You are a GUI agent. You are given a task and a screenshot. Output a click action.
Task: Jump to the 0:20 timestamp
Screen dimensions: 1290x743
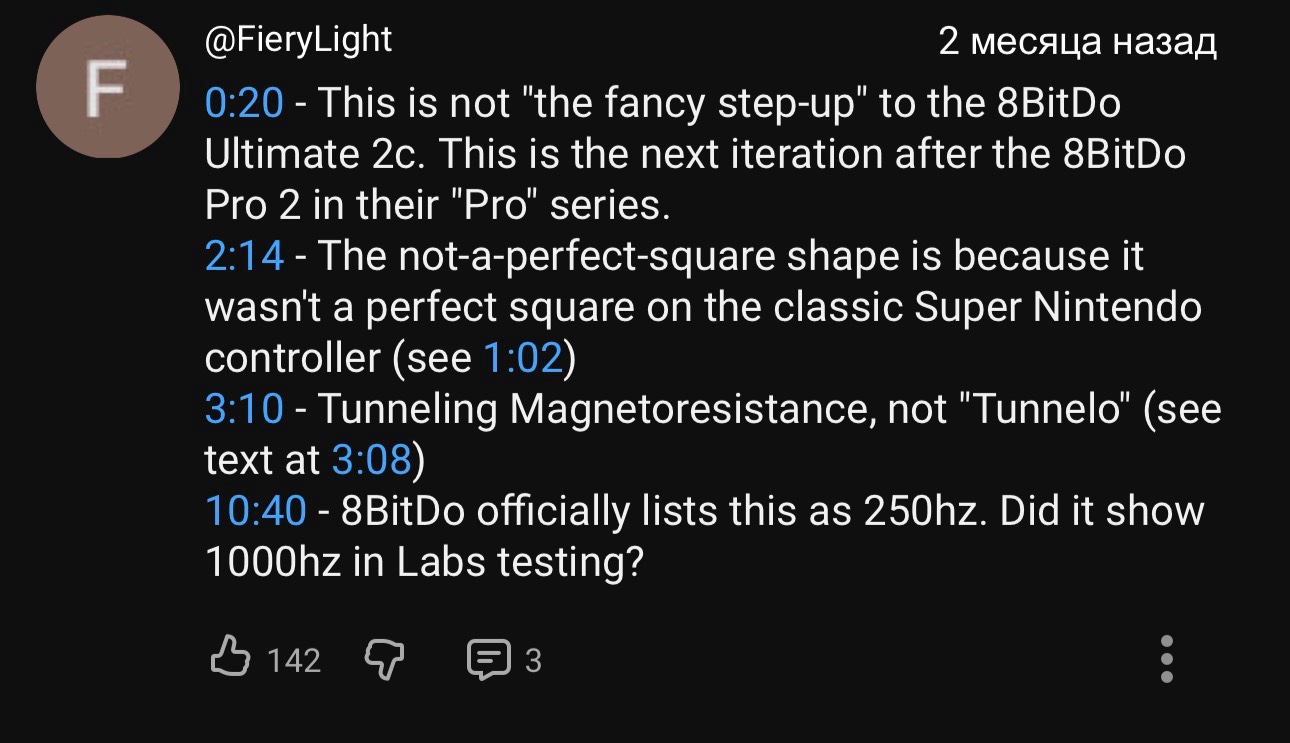tap(244, 102)
